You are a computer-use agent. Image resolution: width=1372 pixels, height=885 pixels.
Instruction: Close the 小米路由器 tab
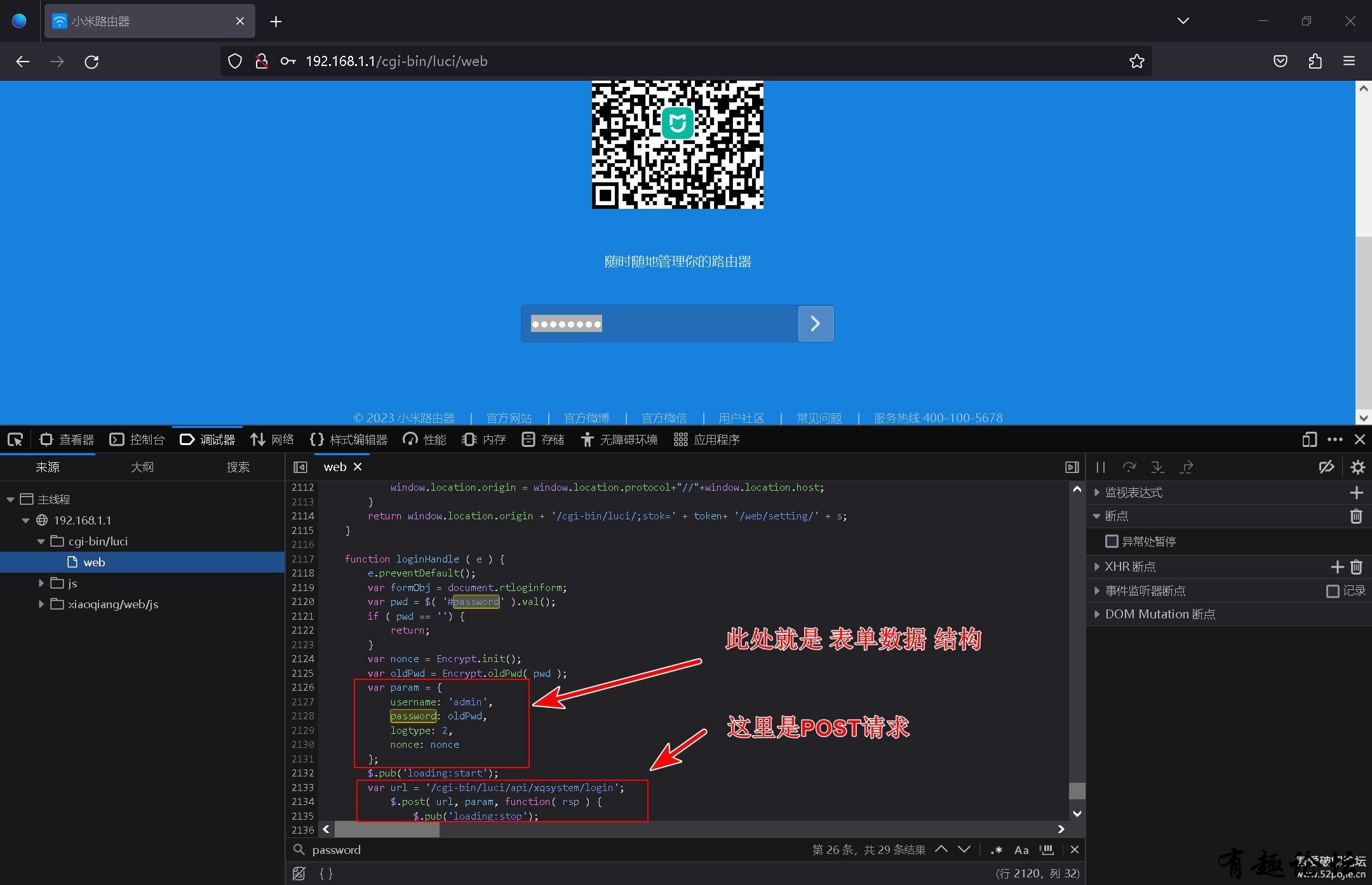tap(240, 21)
